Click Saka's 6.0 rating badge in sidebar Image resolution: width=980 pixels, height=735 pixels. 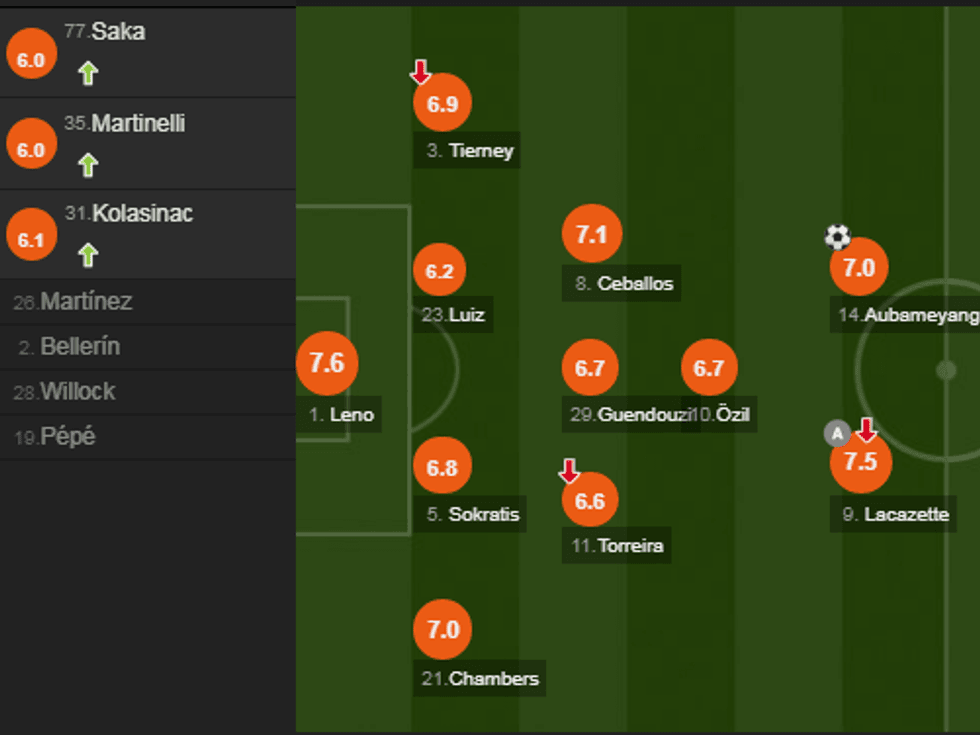(31, 60)
